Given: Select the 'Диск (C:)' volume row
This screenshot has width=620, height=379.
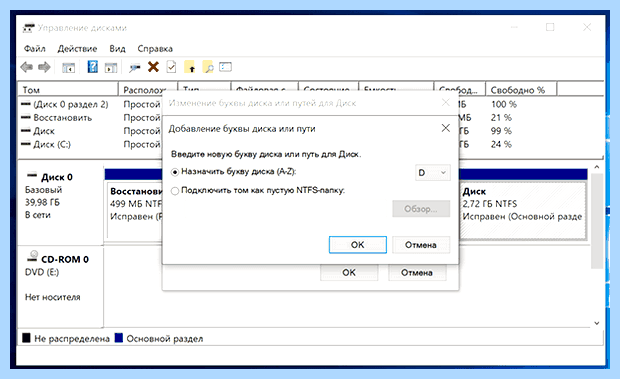Looking at the screenshot, I should pos(52,144).
